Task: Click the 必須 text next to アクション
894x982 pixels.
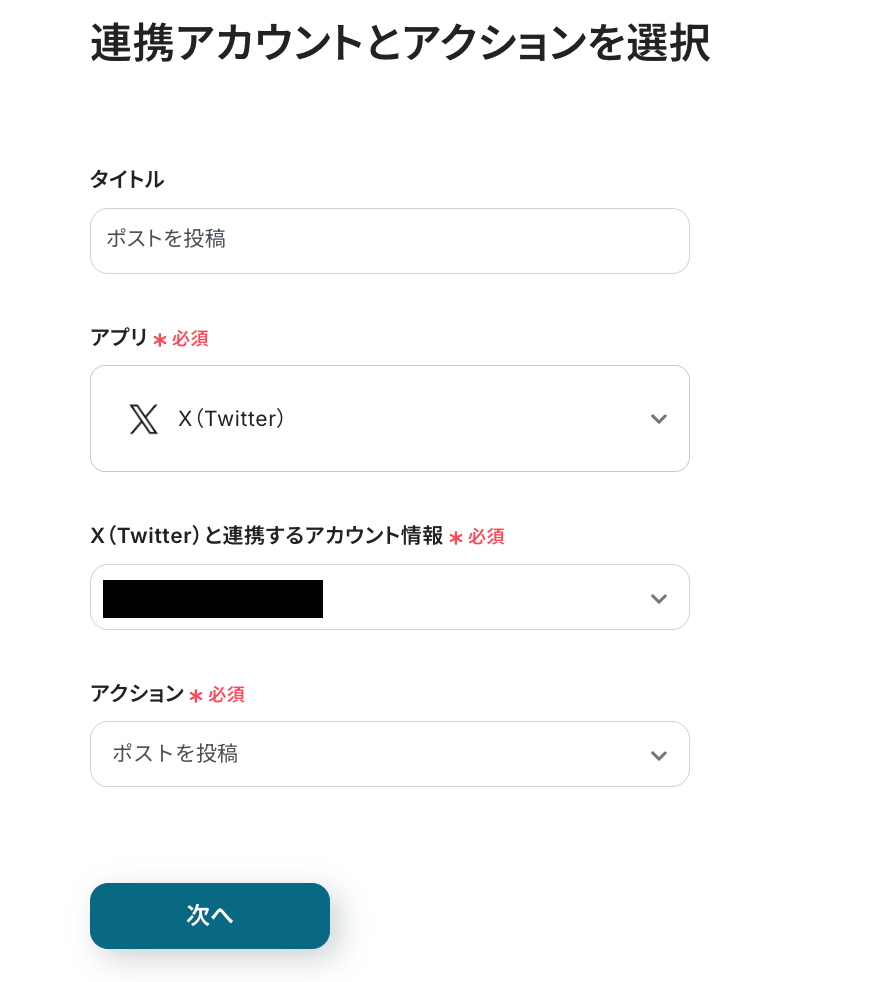Action: tap(226, 695)
